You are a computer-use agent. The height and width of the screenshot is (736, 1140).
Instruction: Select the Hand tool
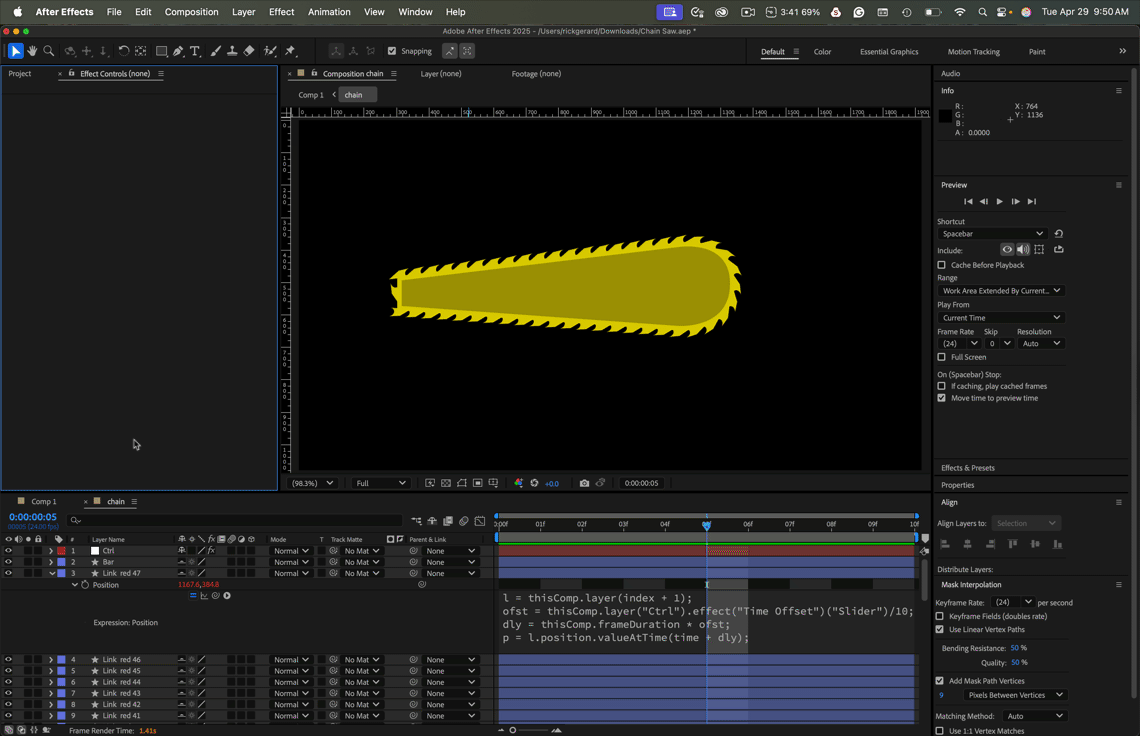point(33,50)
